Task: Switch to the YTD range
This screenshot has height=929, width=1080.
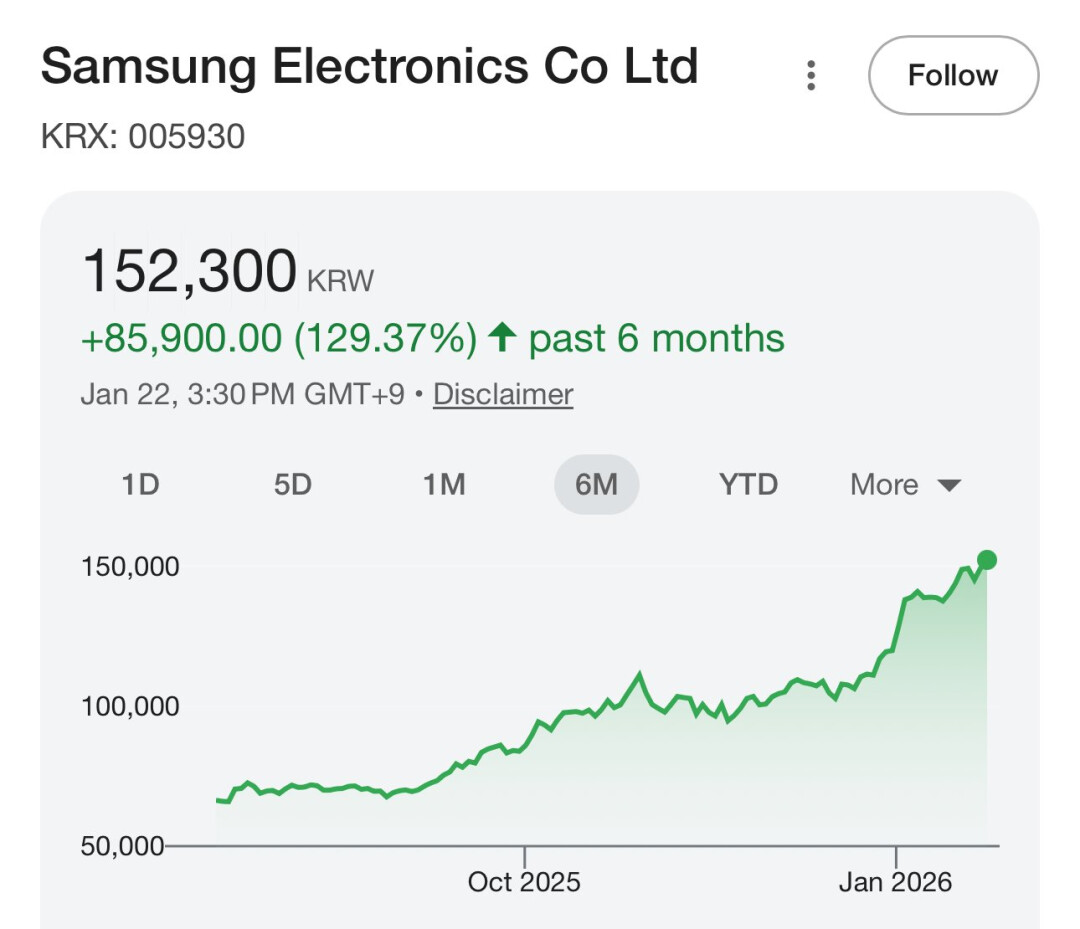Action: click(748, 485)
